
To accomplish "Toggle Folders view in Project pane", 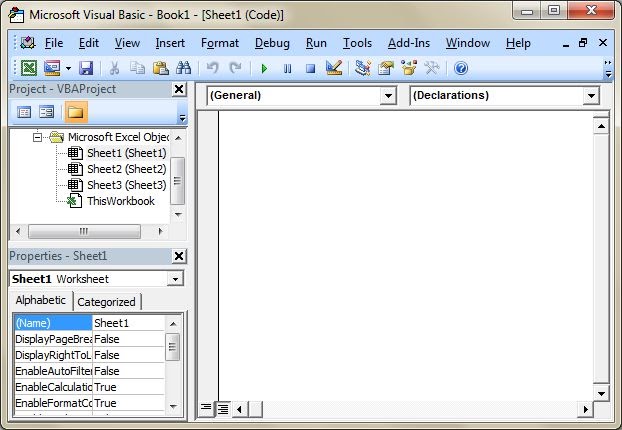I will pos(76,112).
